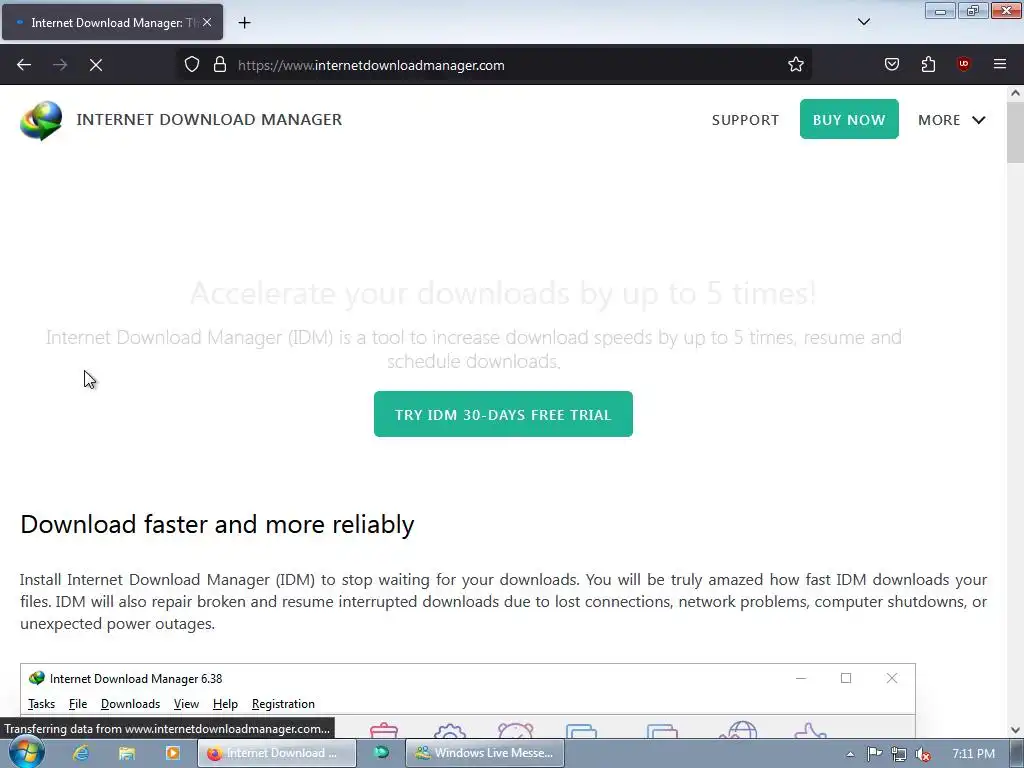Click the 7:11 PM taskbar clock
The image size is (1024, 768).
click(973, 754)
